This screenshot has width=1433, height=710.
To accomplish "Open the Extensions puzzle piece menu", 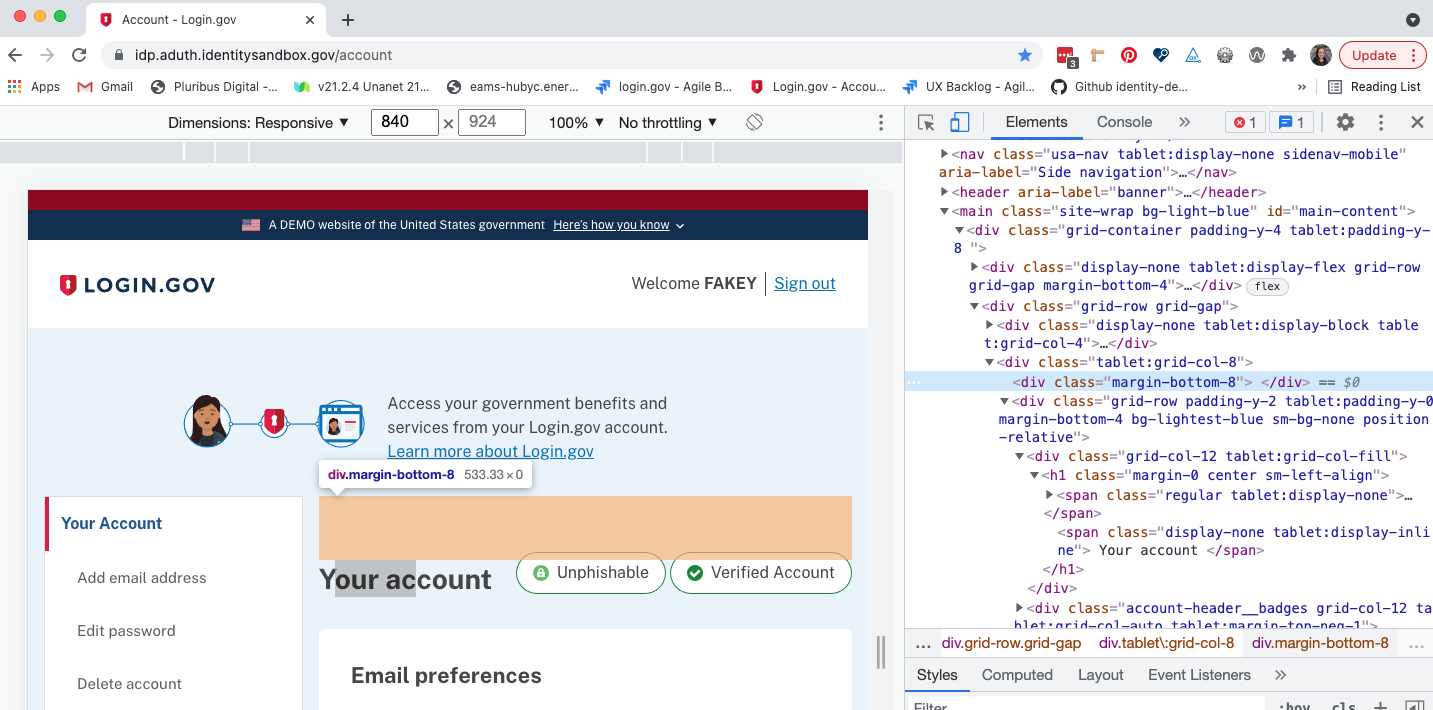I will click(x=1289, y=55).
